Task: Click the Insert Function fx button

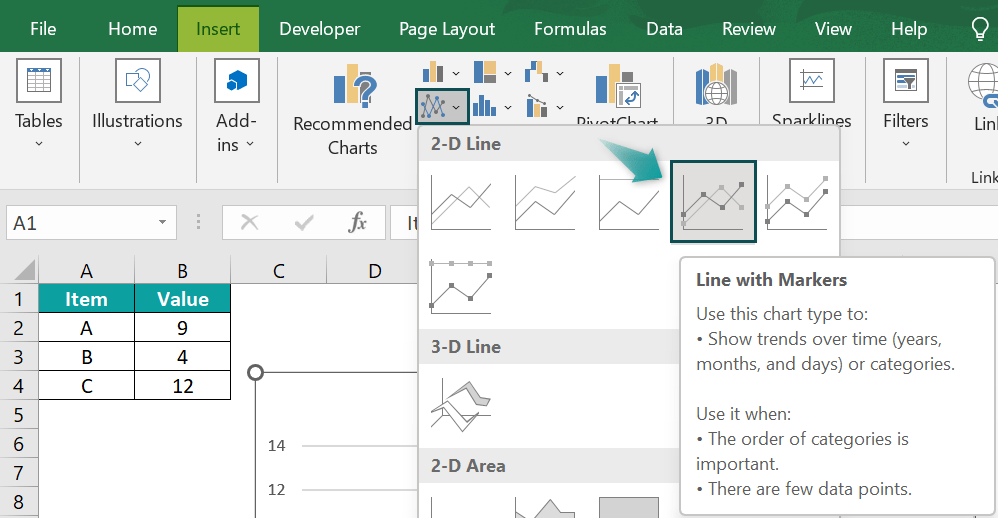Action: 358,222
